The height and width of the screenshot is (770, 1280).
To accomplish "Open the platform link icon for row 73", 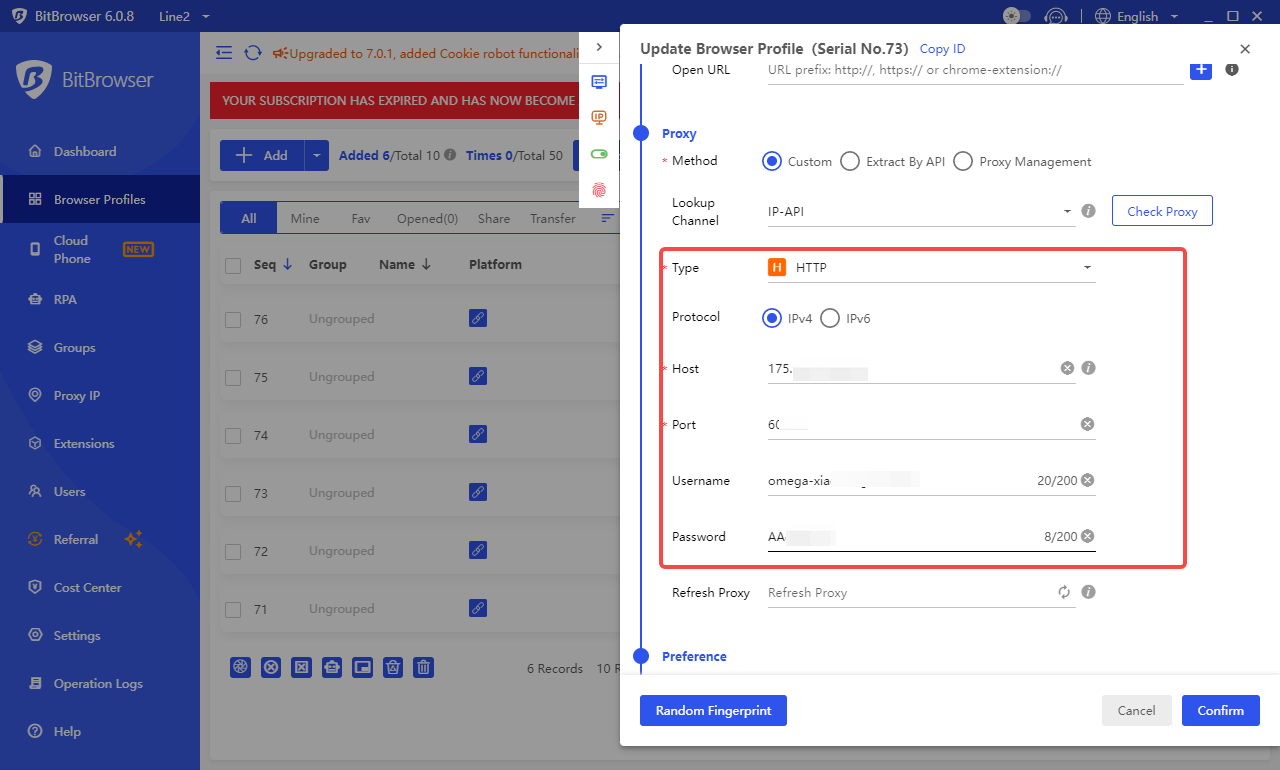I will (478, 493).
